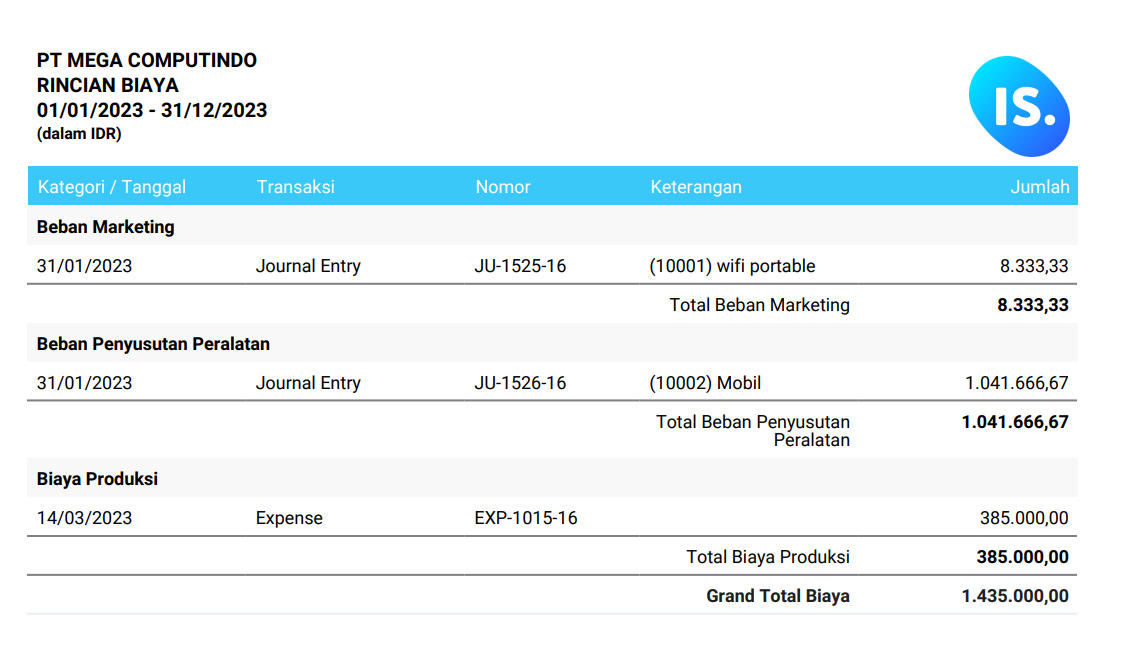Viewport: 1127px width, 666px height.
Task: Click the Jumlah column header
Action: (x=1039, y=187)
